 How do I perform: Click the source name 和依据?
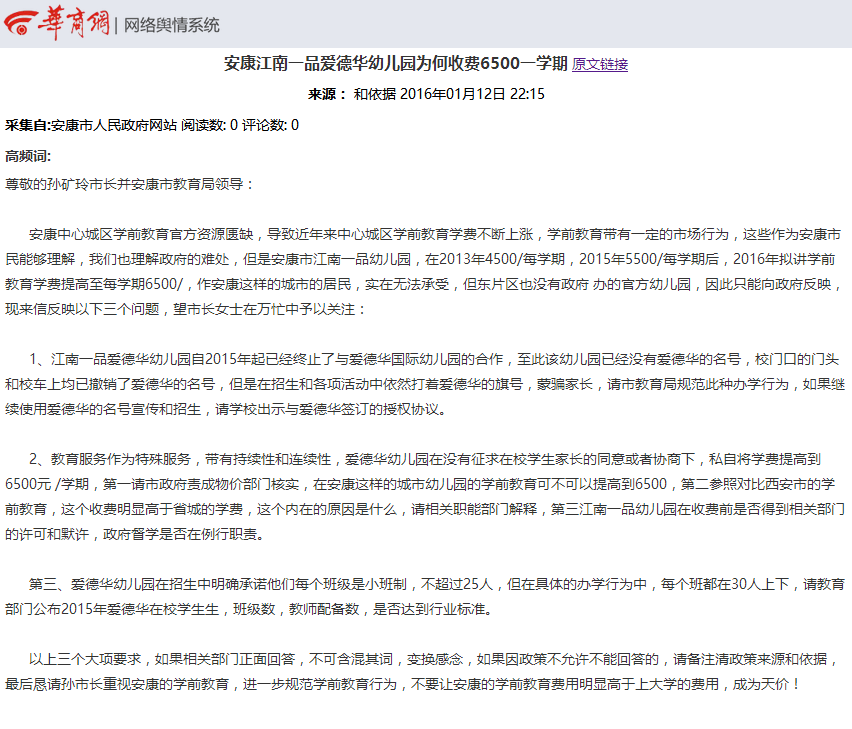(x=374, y=94)
